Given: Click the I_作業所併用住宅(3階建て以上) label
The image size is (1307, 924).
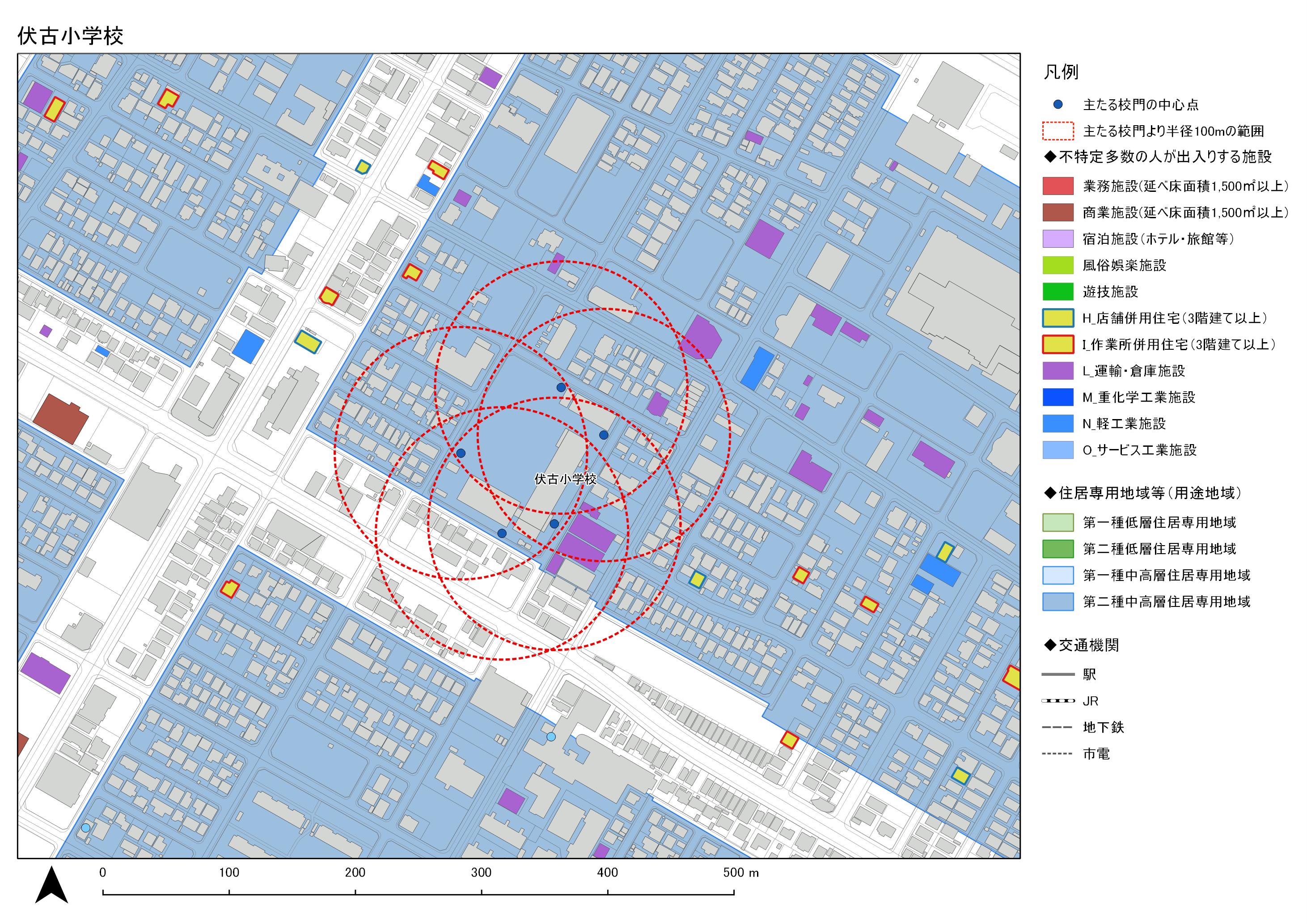Looking at the screenshot, I should (x=1180, y=344).
